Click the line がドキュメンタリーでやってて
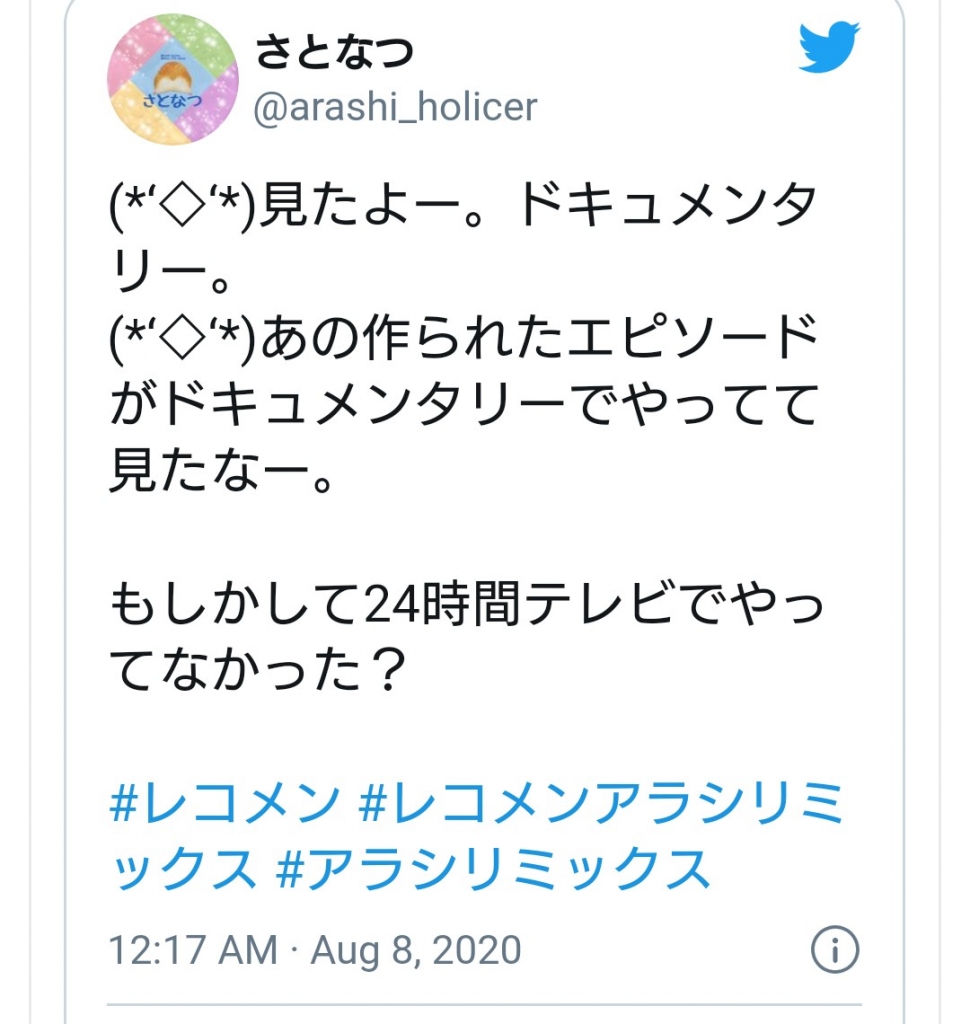 point(465,407)
